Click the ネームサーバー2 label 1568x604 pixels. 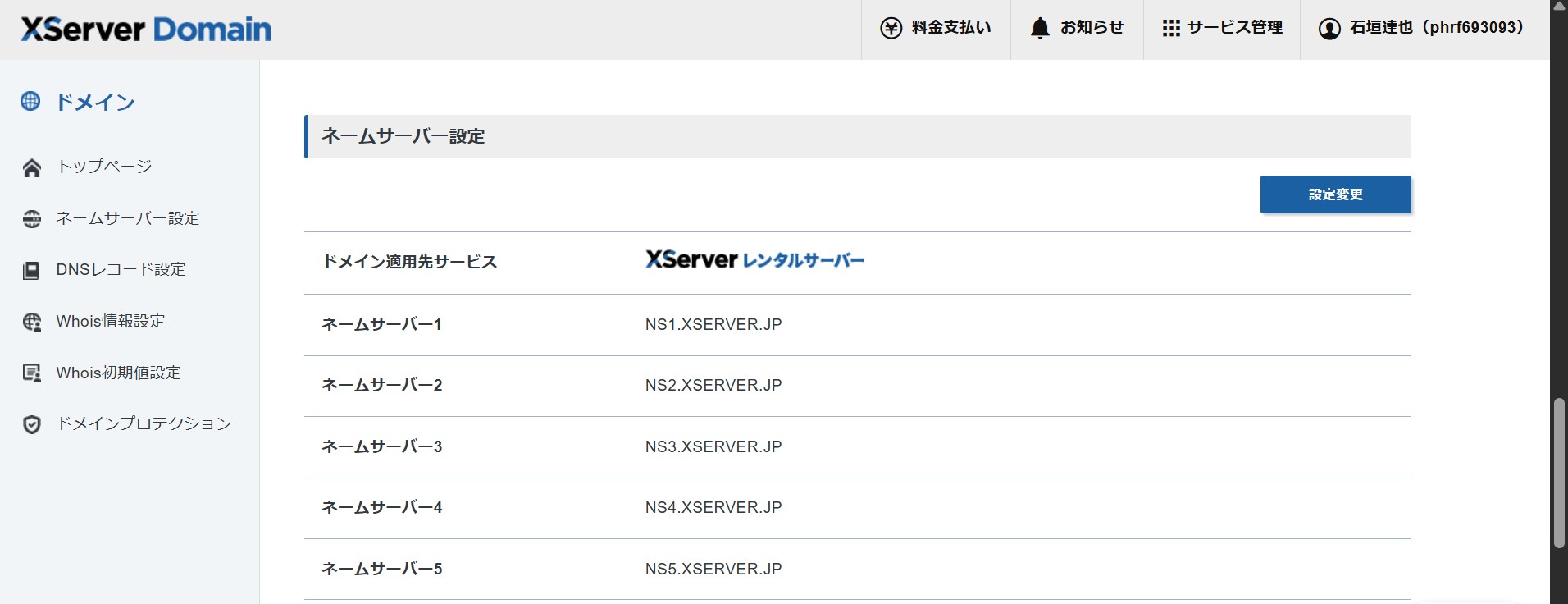click(x=381, y=385)
